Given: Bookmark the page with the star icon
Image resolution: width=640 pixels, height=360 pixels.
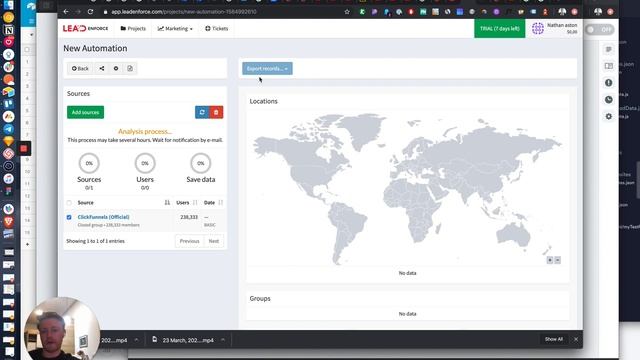Looking at the screenshot, I should click(x=347, y=12).
